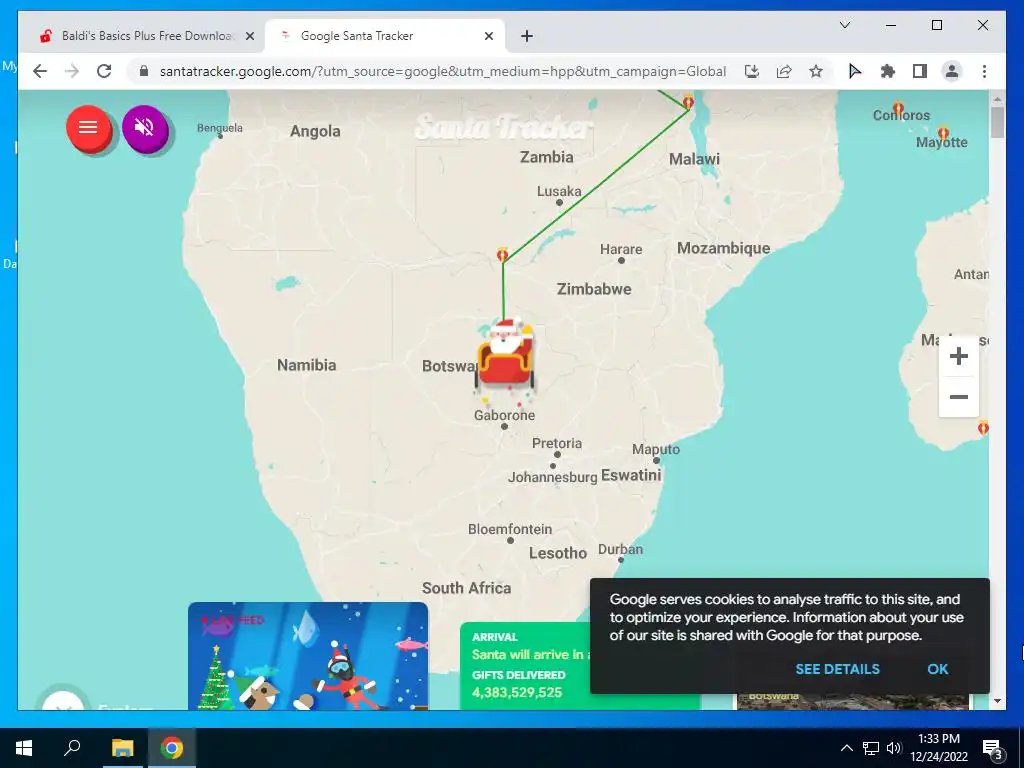Share this page icon
The height and width of the screenshot is (768, 1024).
pos(784,71)
